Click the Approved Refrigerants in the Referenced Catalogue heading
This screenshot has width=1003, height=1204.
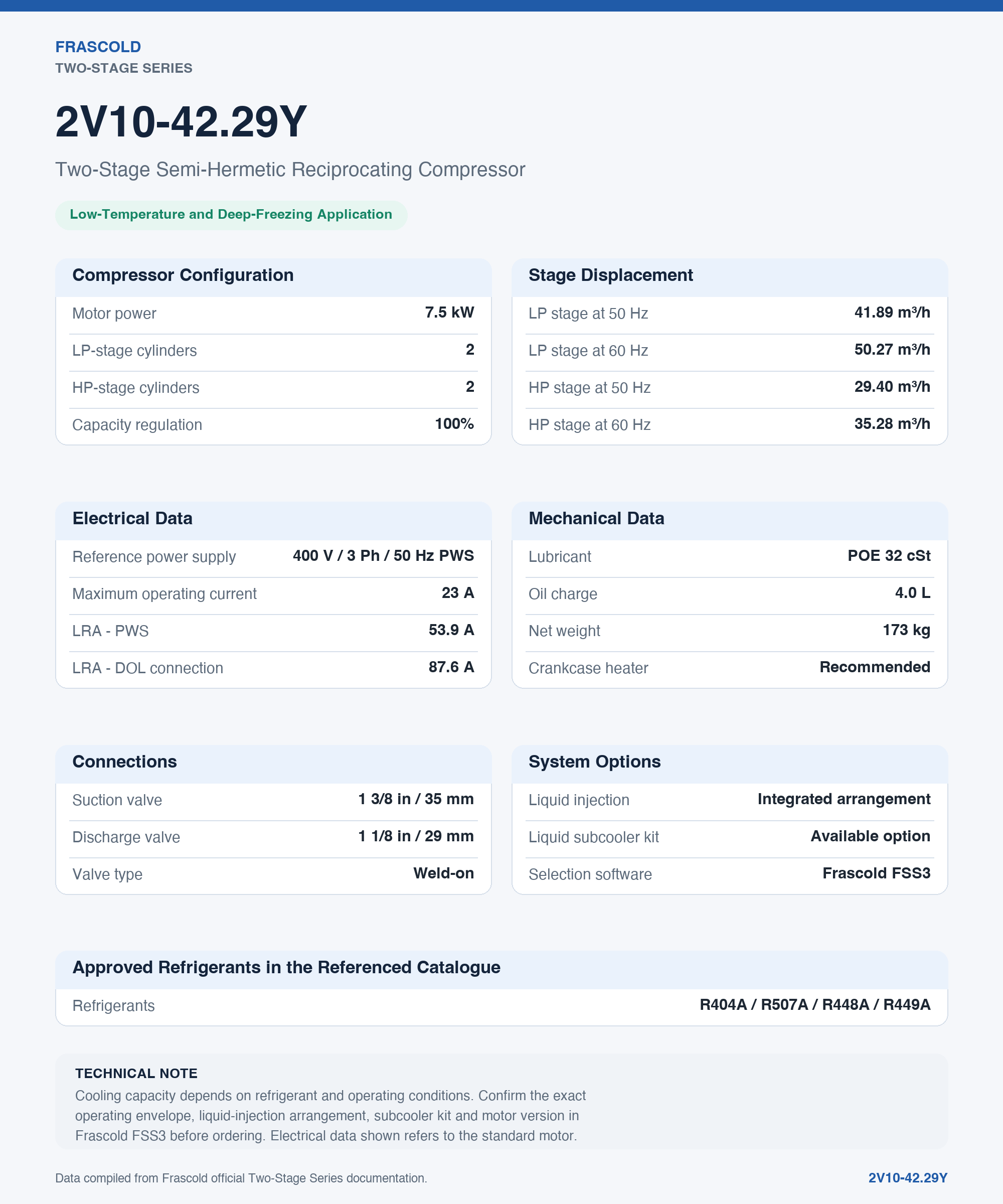pos(286,968)
